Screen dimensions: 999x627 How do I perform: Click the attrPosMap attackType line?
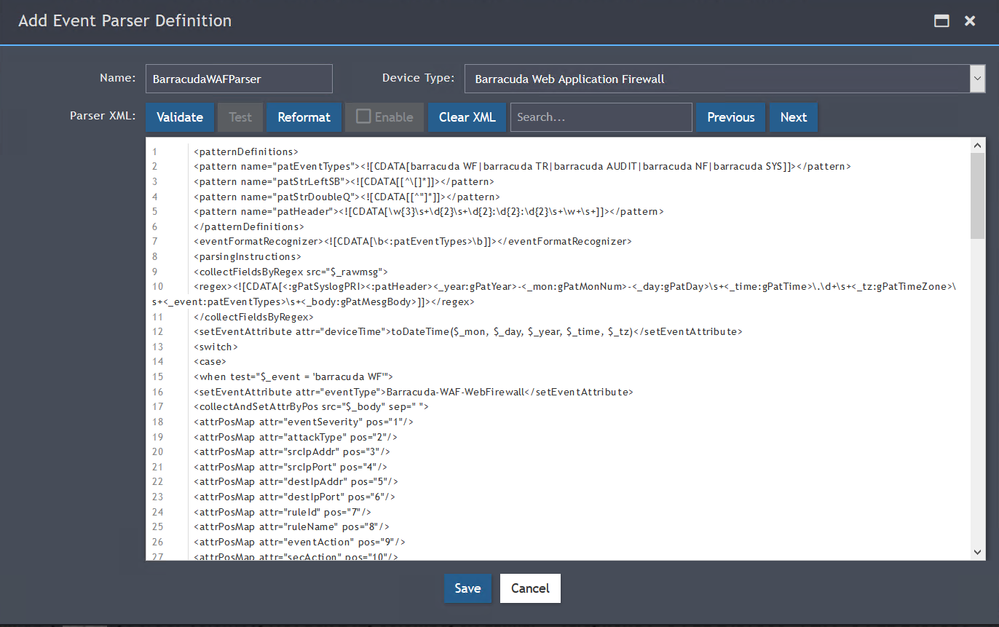tap(296, 438)
